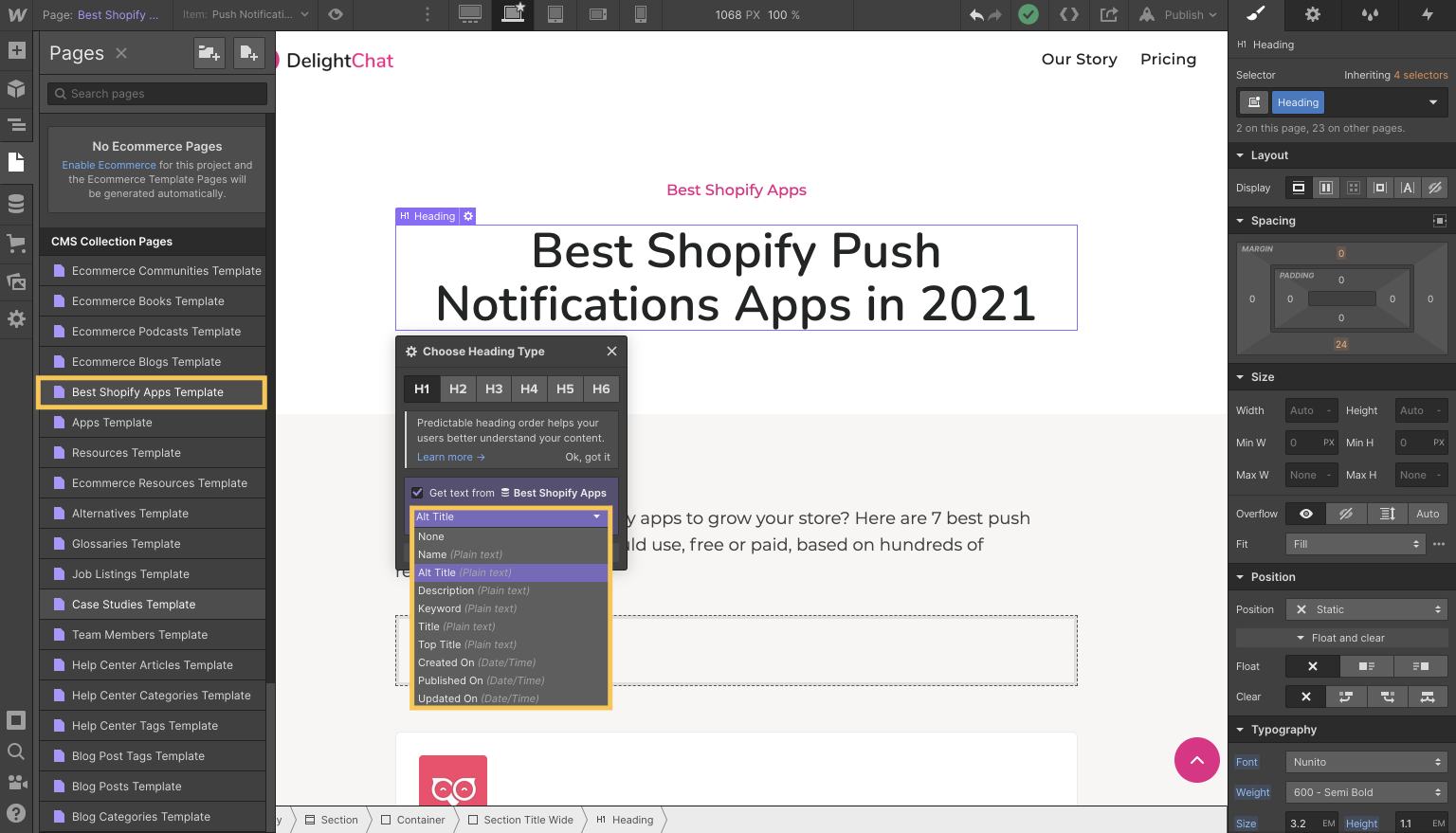This screenshot has width=1456, height=833.
Task: Open the Webflow logo menu
Action: click(x=17, y=15)
